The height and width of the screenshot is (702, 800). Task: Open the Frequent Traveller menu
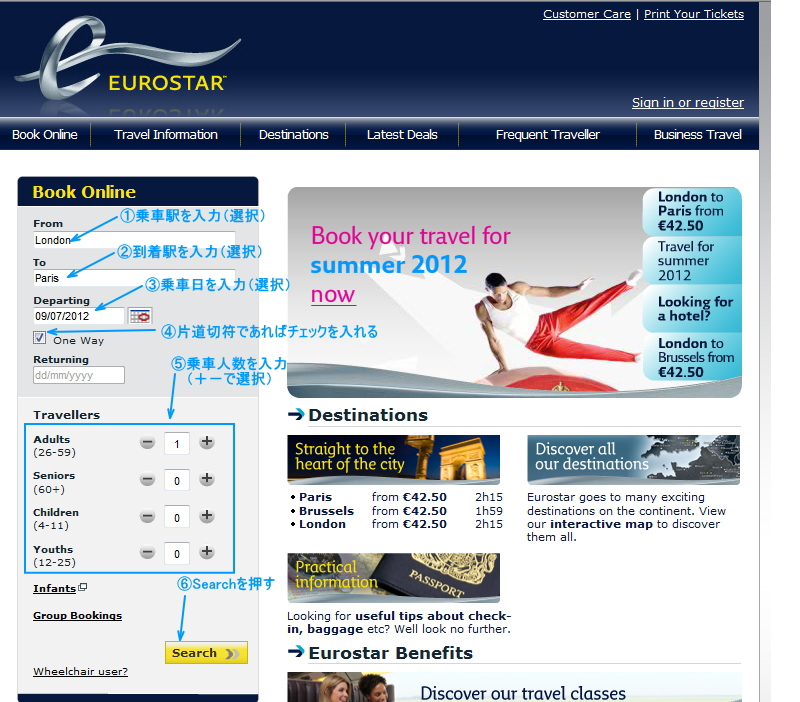[547, 135]
